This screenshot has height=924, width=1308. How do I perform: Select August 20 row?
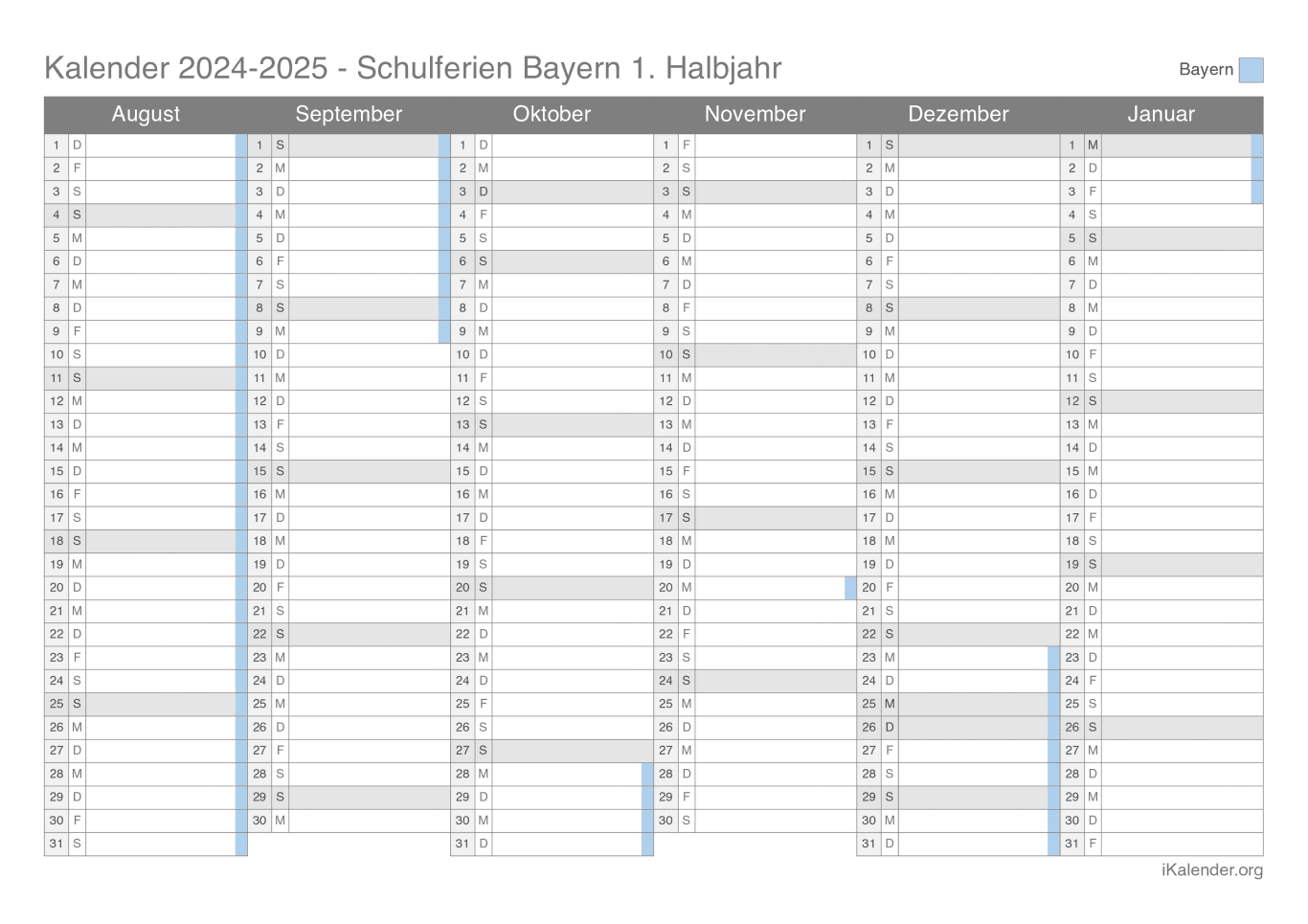(x=146, y=587)
